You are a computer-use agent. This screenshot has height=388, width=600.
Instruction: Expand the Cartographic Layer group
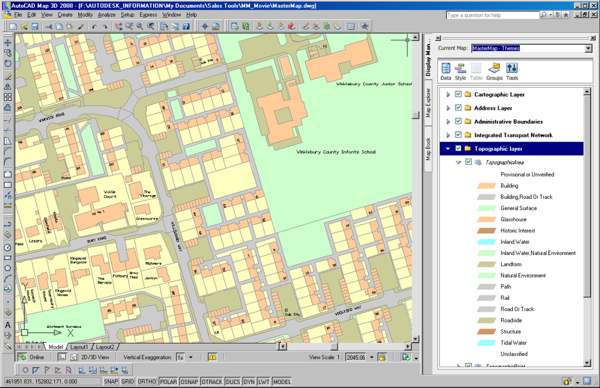tap(448, 95)
